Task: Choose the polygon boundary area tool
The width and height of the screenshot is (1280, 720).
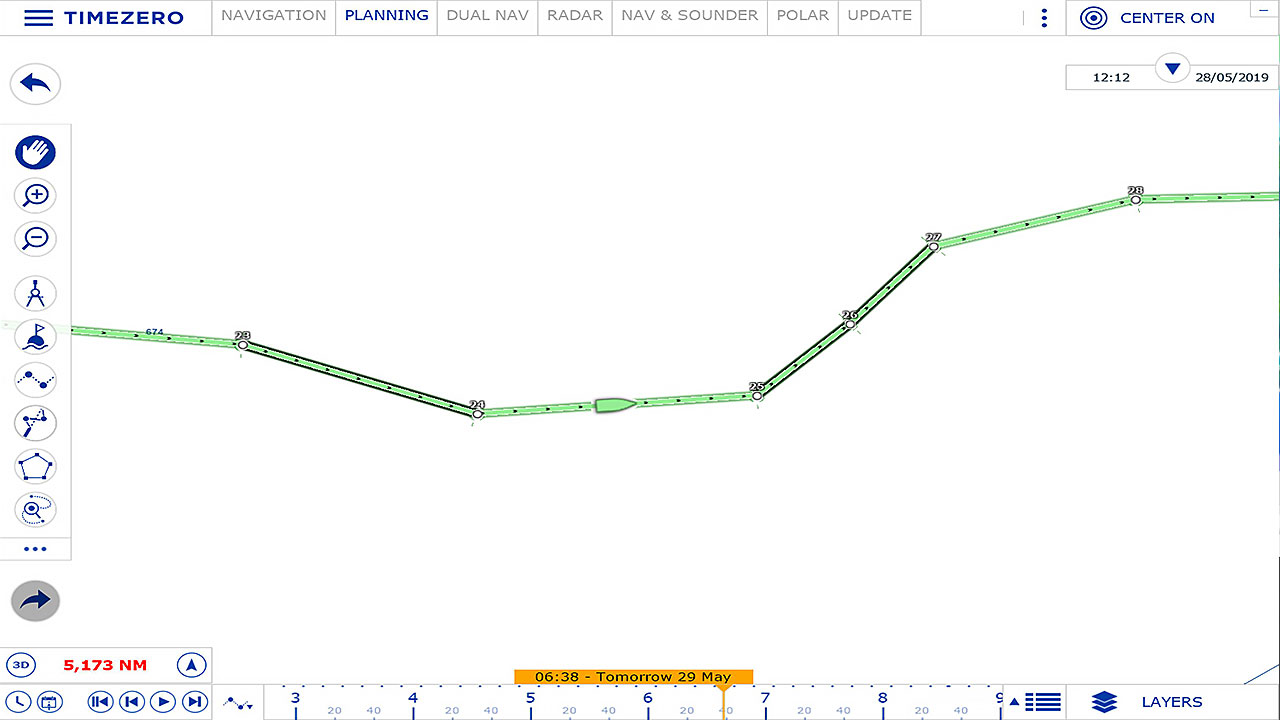Action: [35, 467]
